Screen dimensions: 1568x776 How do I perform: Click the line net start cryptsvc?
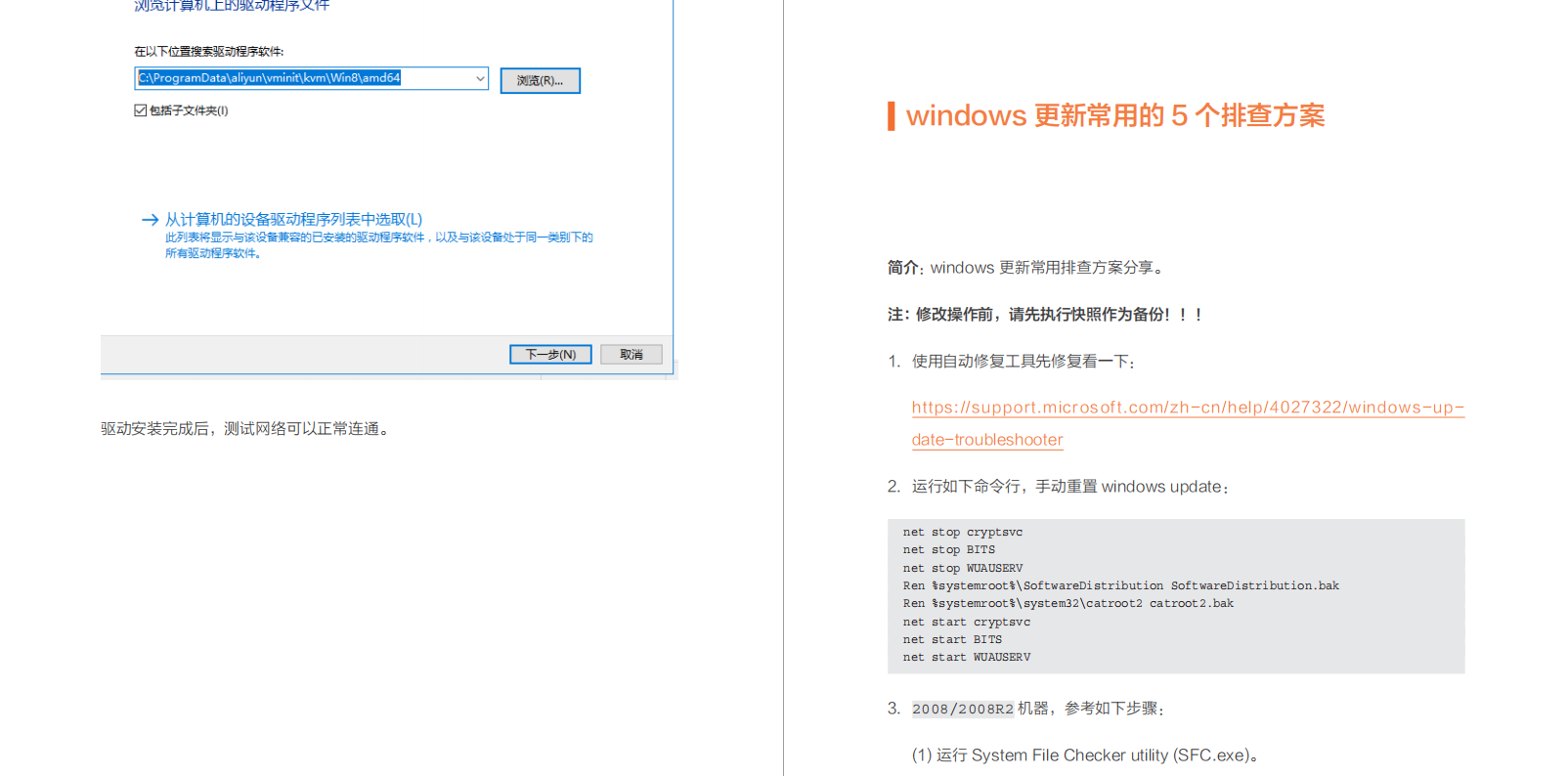pyautogui.click(x=967, y=622)
